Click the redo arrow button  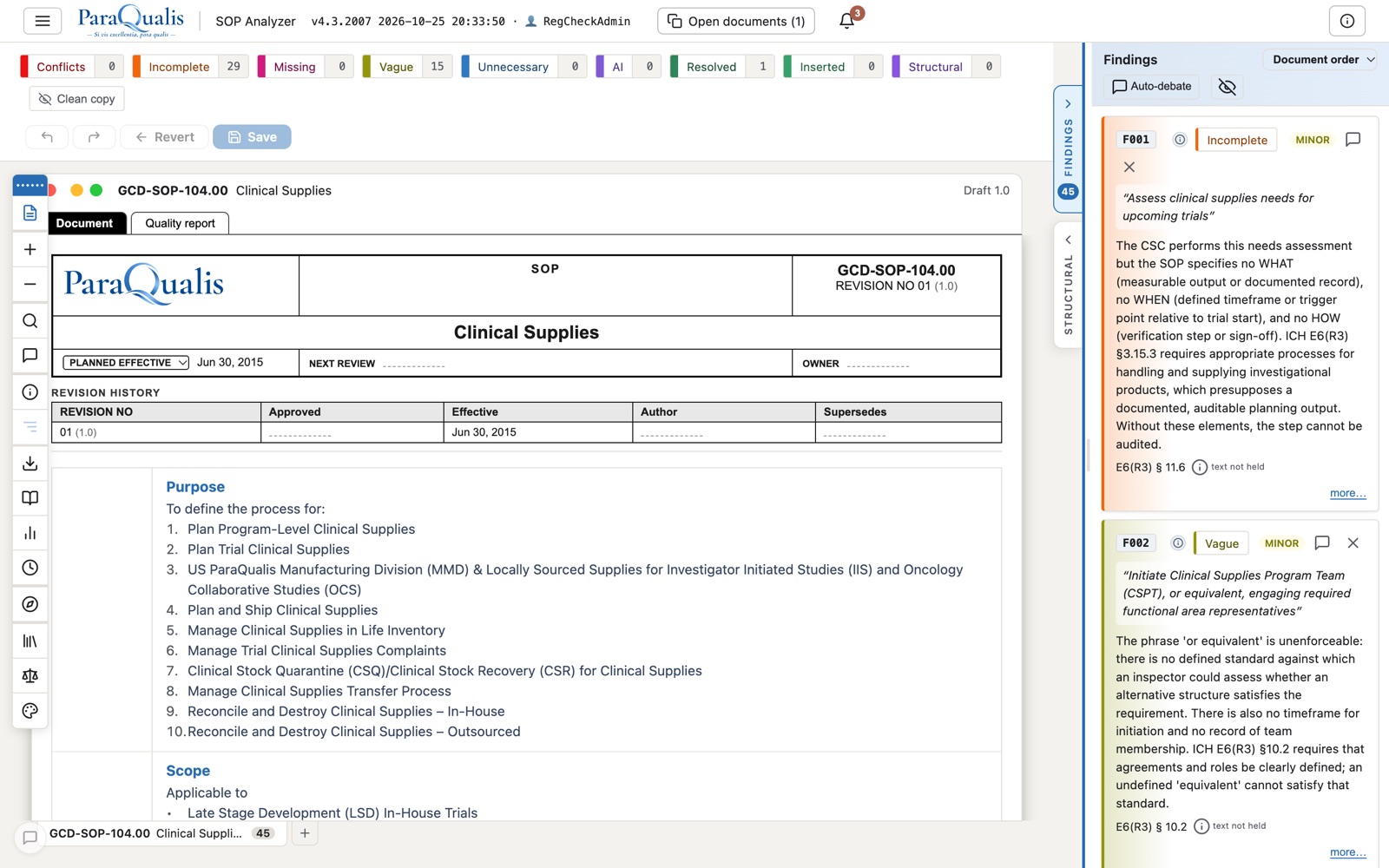coord(94,137)
